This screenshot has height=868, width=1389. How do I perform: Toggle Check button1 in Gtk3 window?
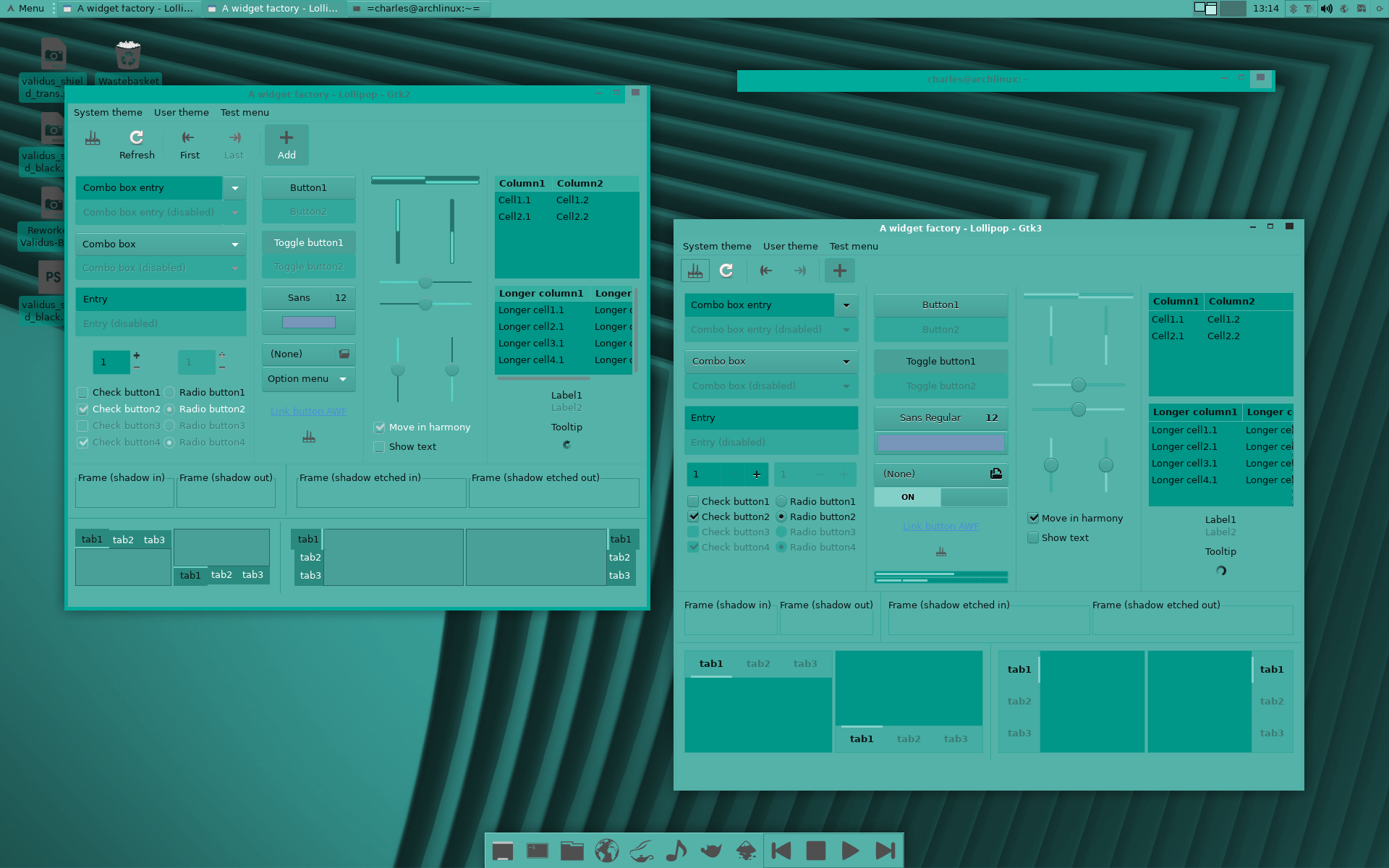(693, 501)
